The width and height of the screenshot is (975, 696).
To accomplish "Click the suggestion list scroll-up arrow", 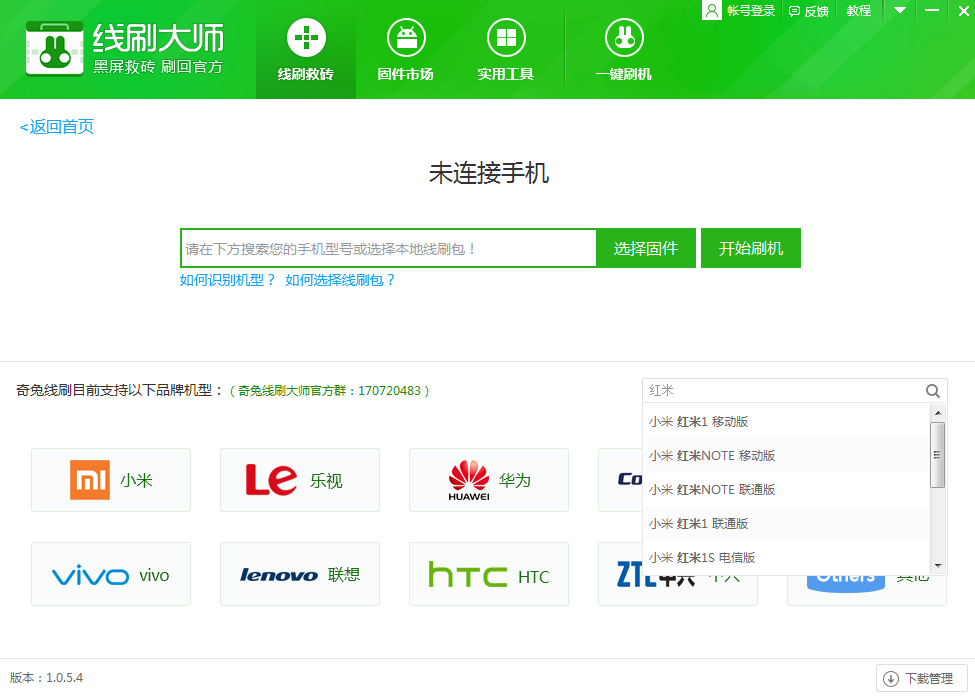I will 938,413.
